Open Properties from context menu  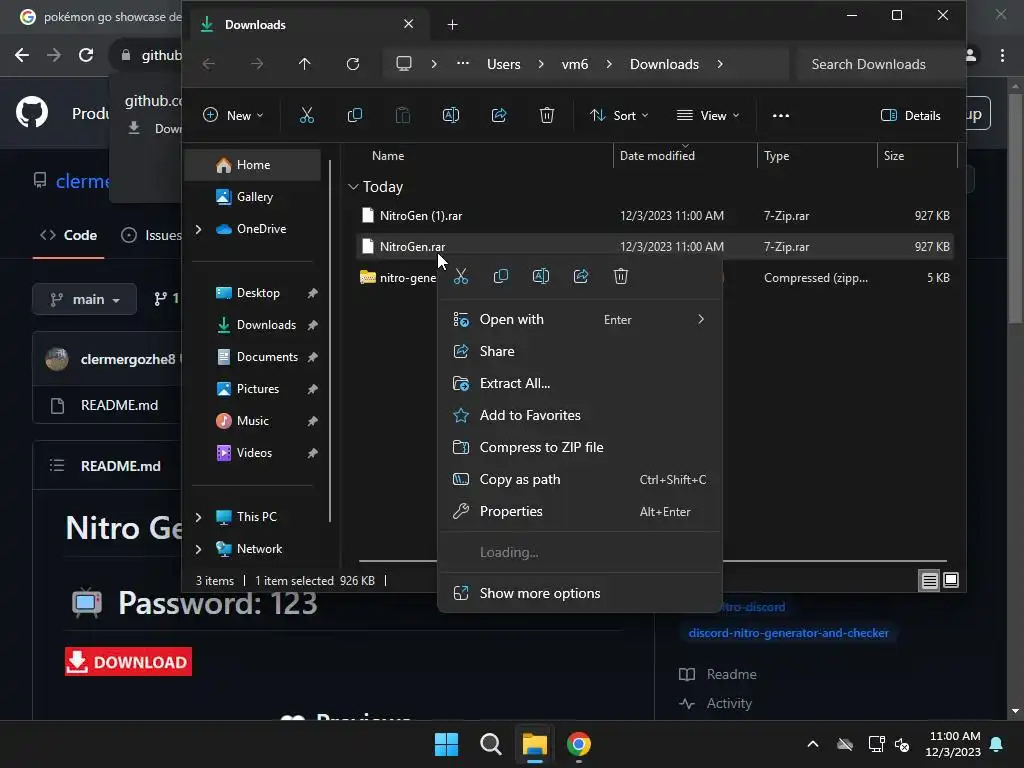579,511
